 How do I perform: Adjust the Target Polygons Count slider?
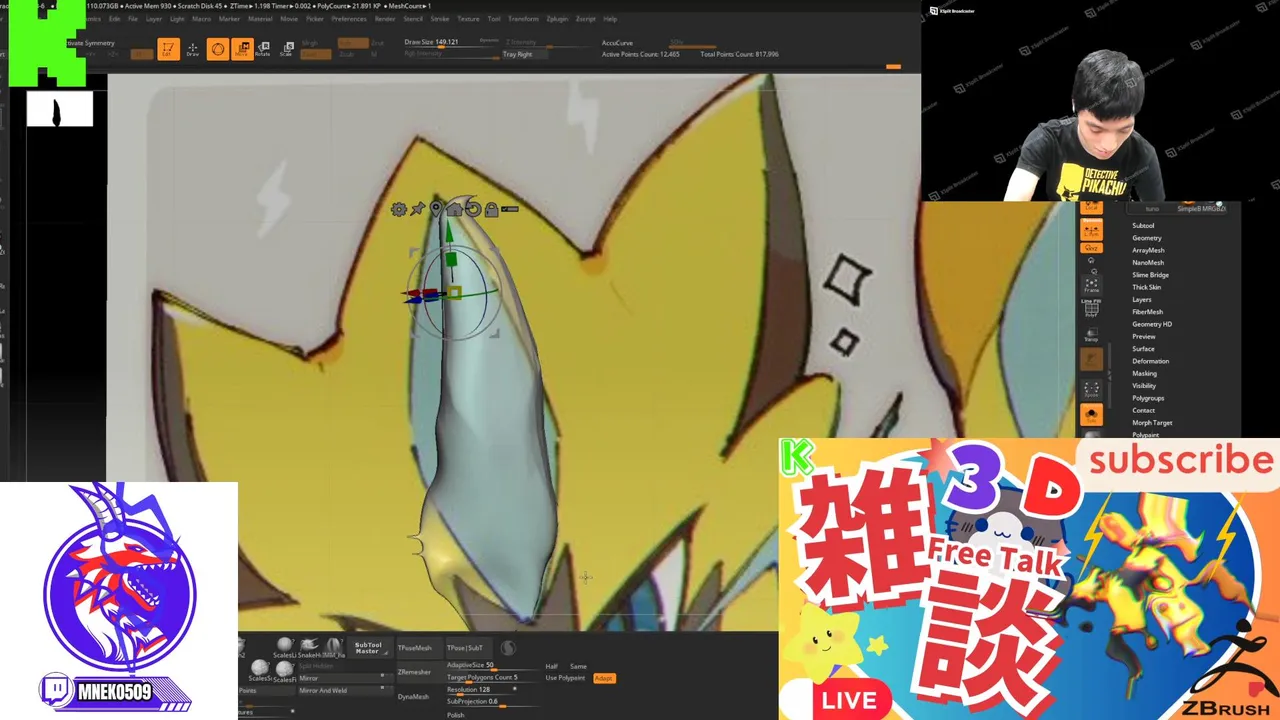click(x=492, y=678)
